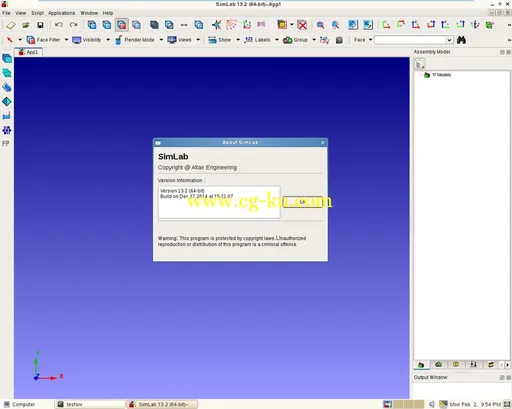Open the red pencil tool dropdown arrow
Viewport: 512px width, 409px height.
coord(20,40)
